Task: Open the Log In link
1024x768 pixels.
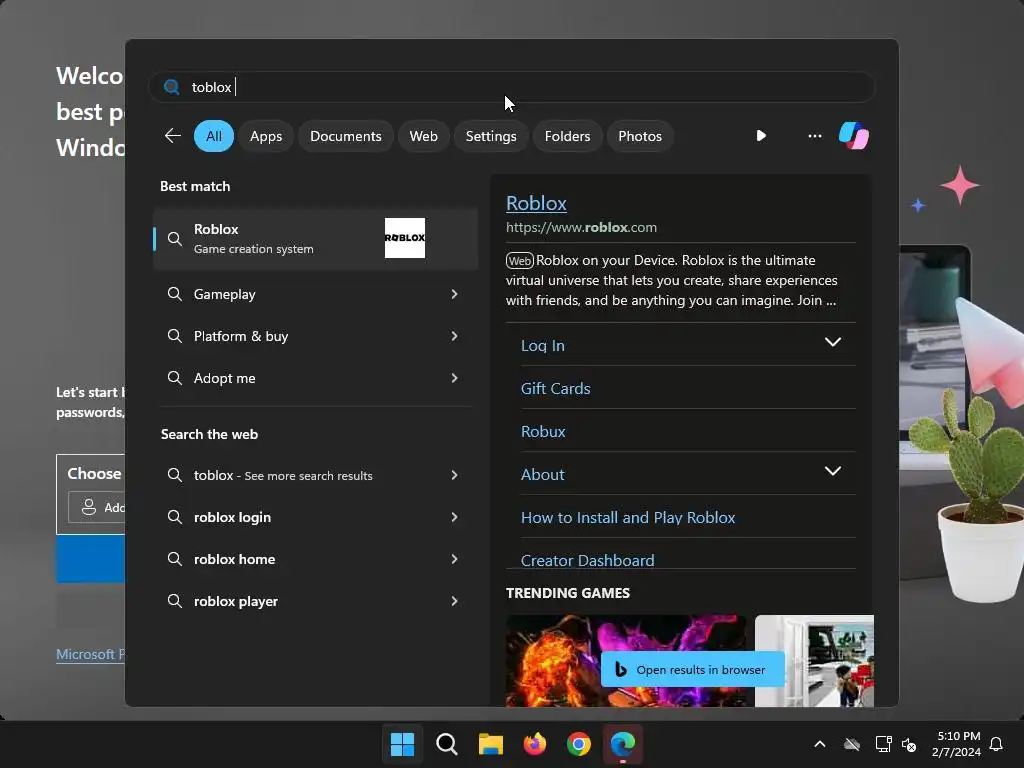Action: (543, 345)
